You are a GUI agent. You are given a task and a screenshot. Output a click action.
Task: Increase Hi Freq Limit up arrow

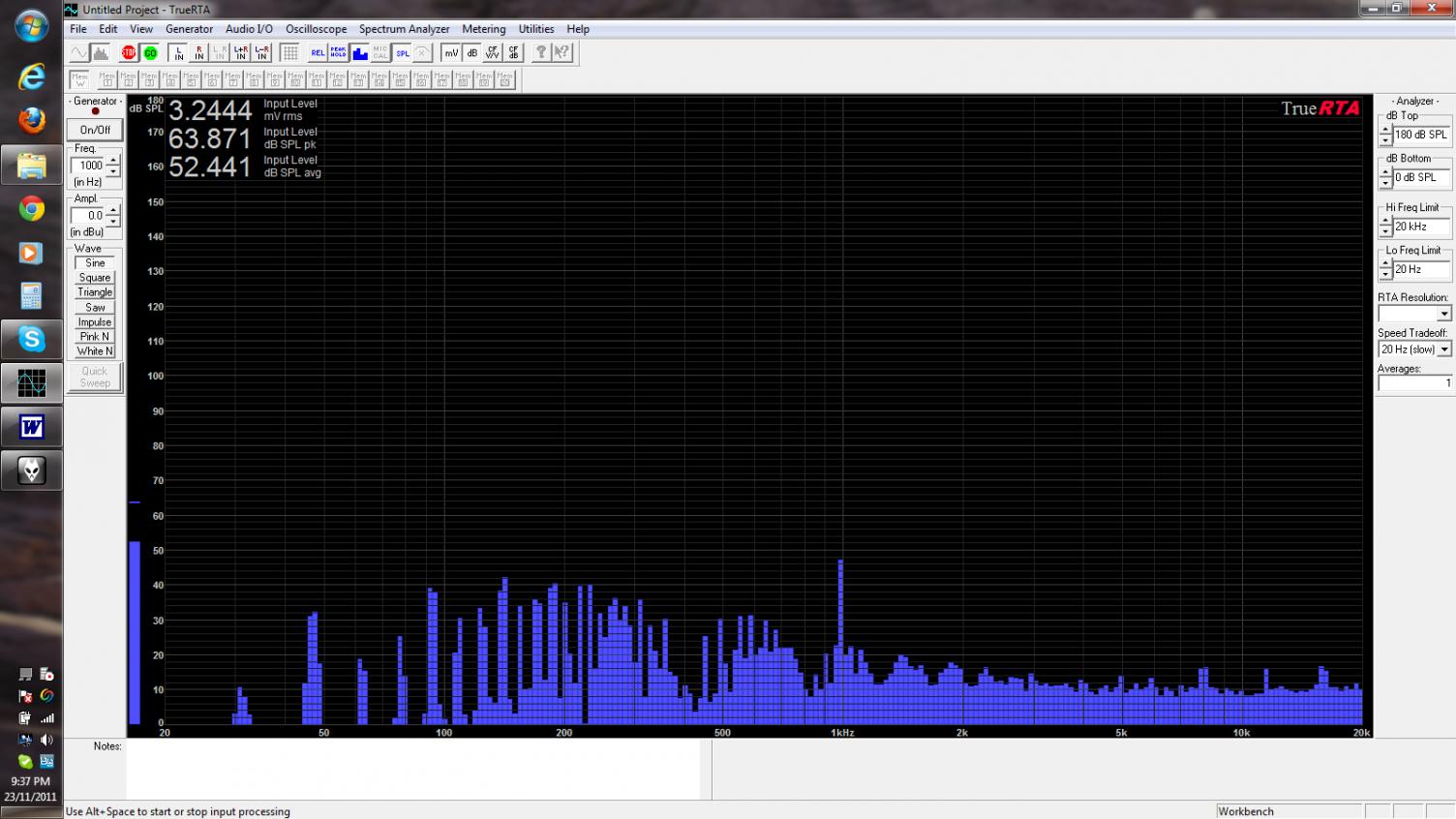[x=1385, y=222]
